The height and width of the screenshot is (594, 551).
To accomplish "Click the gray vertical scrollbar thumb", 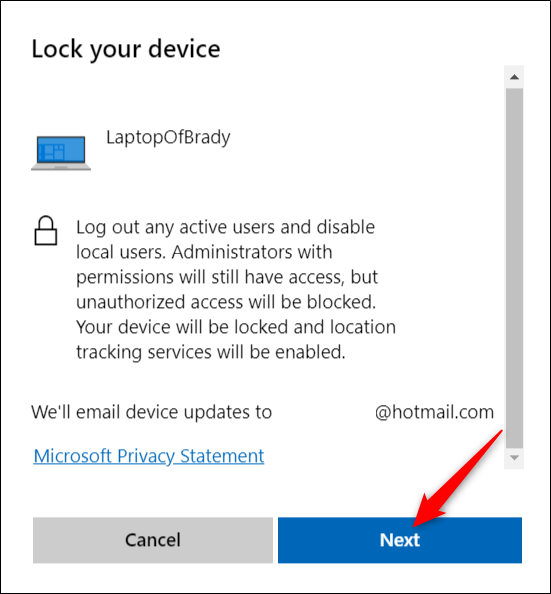I will (x=514, y=268).
